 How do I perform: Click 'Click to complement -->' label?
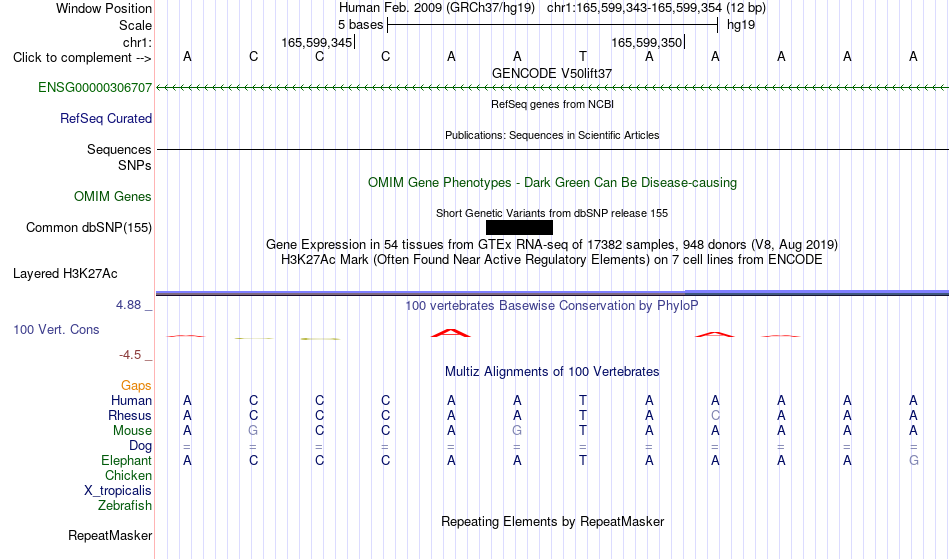click(x=82, y=58)
